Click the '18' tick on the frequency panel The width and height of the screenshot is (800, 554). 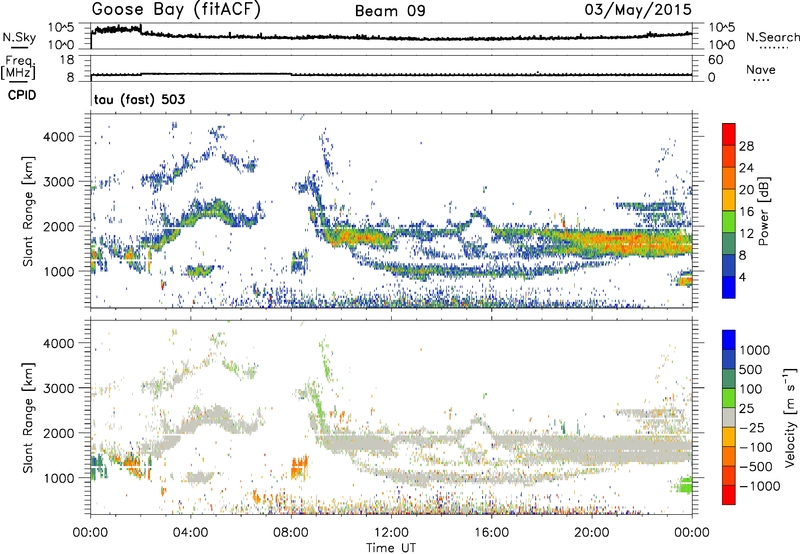67,60
